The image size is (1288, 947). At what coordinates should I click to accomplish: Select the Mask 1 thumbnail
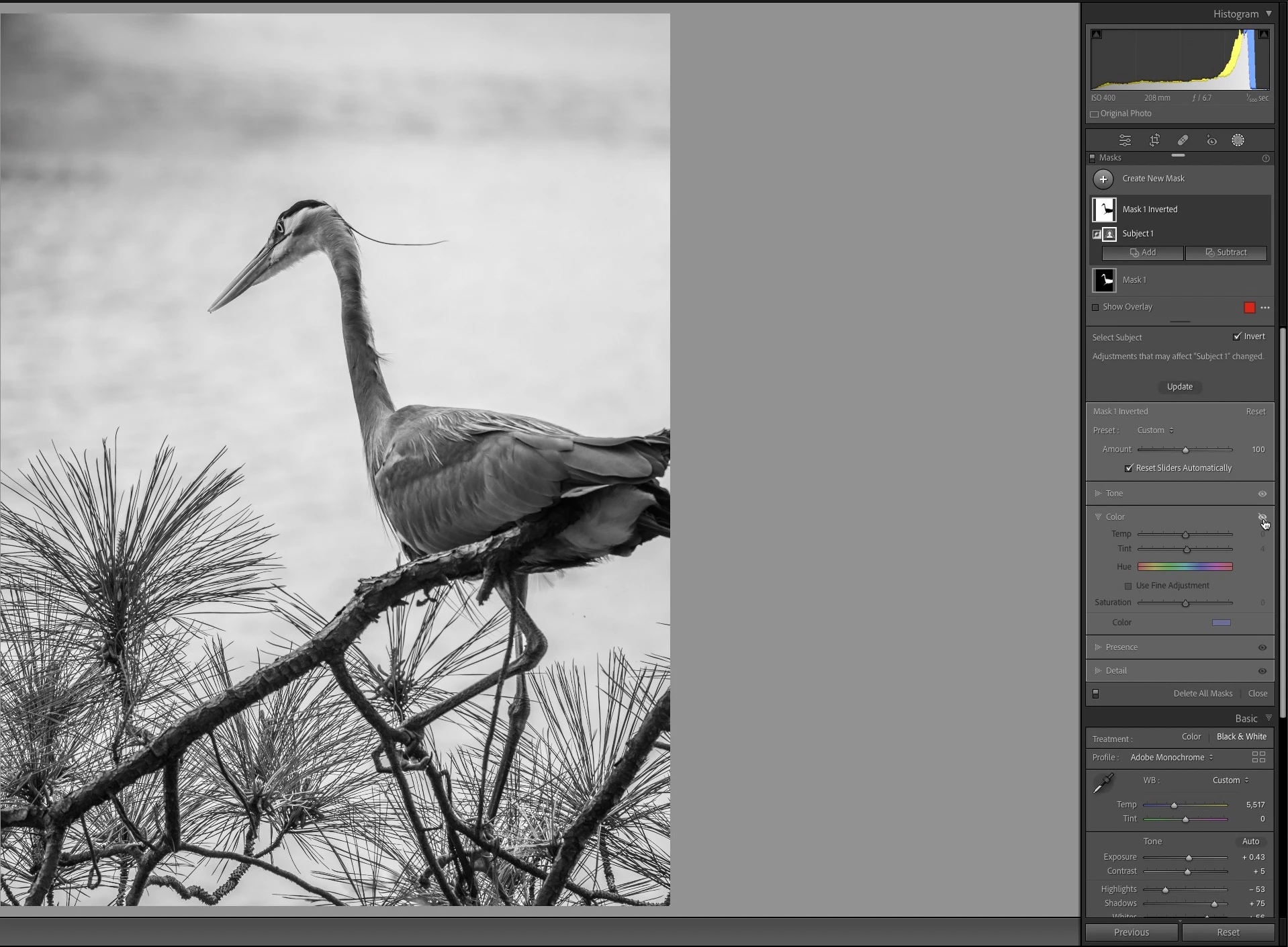click(x=1104, y=280)
